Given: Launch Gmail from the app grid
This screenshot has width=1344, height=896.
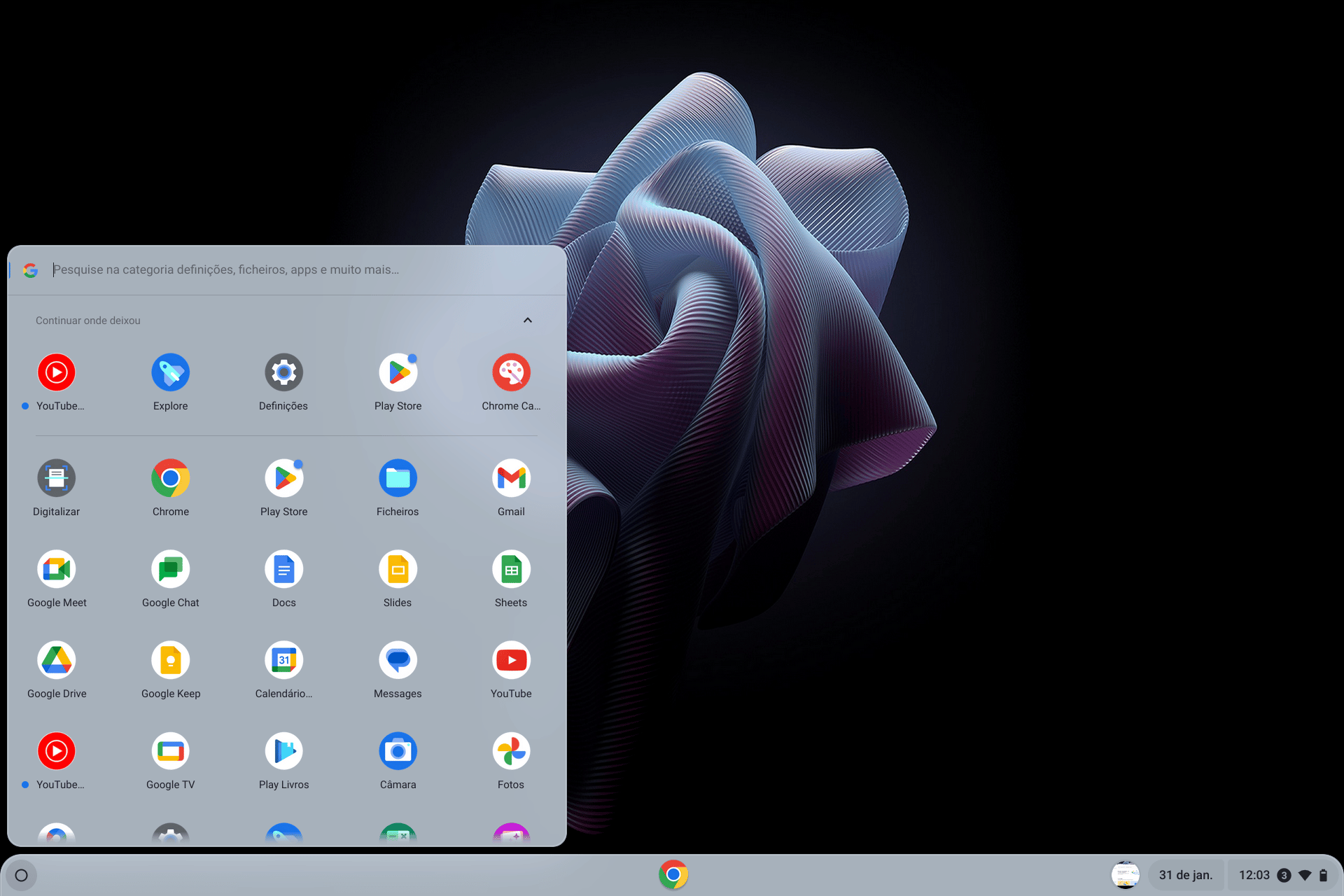Looking at the screenshot, I should pos(511,479).
